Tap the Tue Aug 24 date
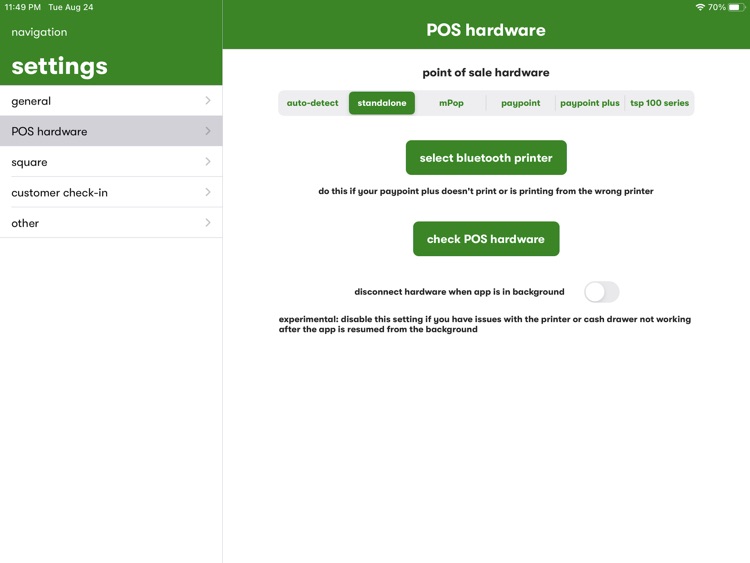Screen dimensions: 750x563 (71, 7)
